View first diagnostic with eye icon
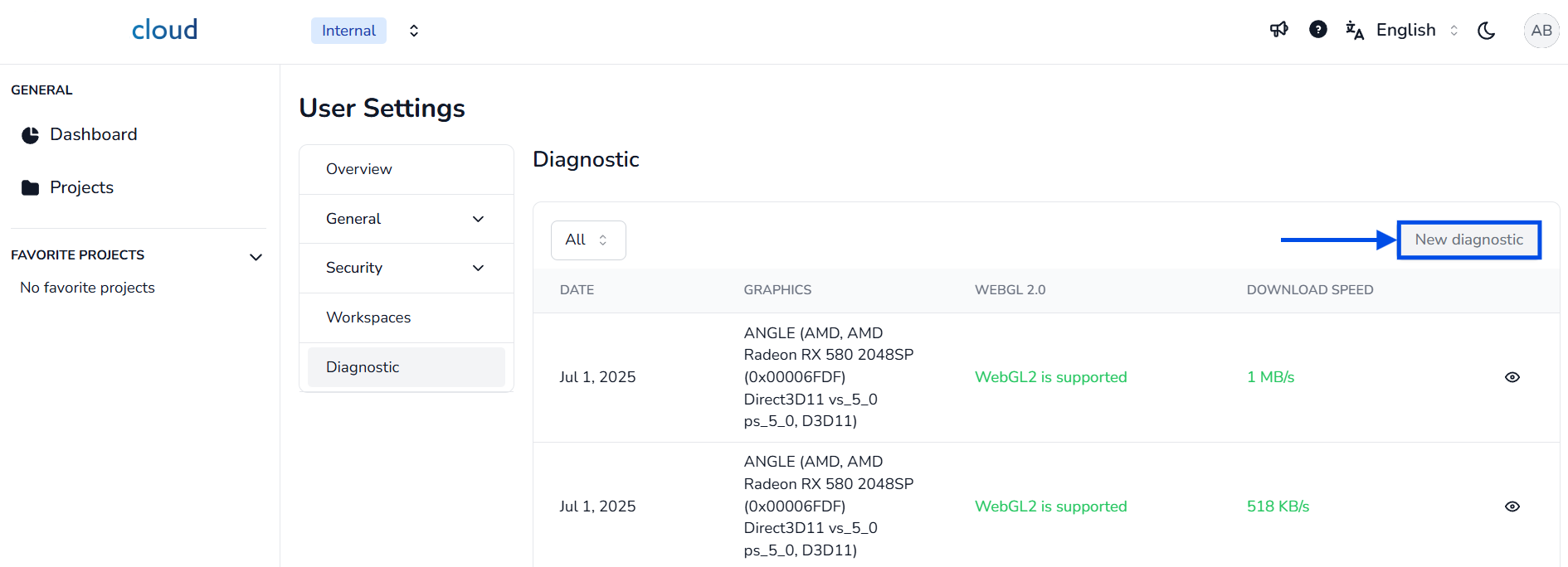 click(1512, 377)
